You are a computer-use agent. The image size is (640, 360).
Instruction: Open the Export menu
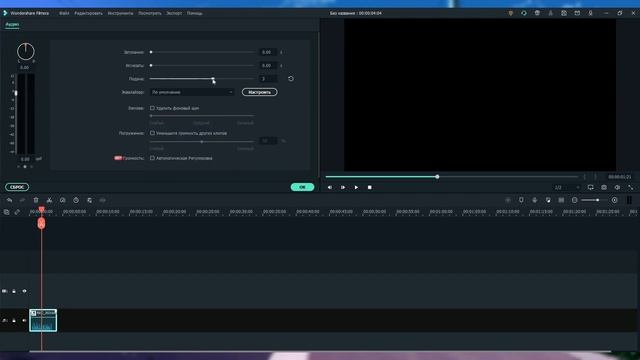(x=174, y=13)
